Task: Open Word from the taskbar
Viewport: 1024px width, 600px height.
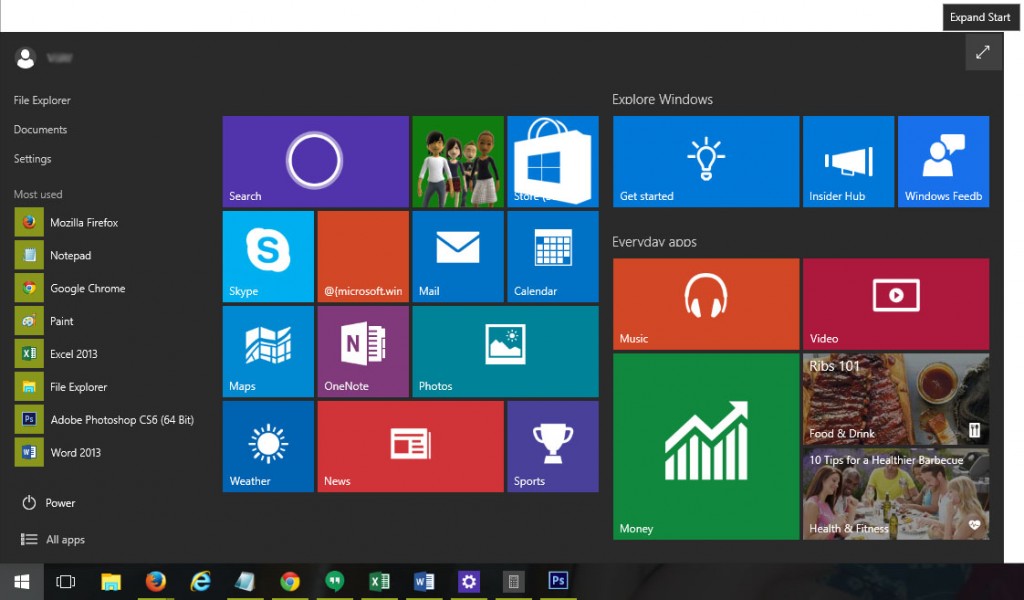Action: pos(424,582)
